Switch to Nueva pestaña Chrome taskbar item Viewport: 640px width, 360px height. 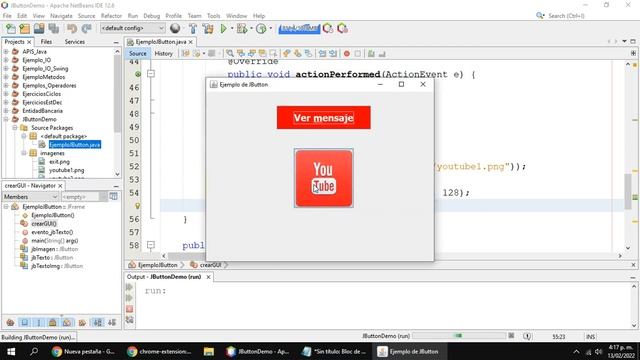(84, 351)
